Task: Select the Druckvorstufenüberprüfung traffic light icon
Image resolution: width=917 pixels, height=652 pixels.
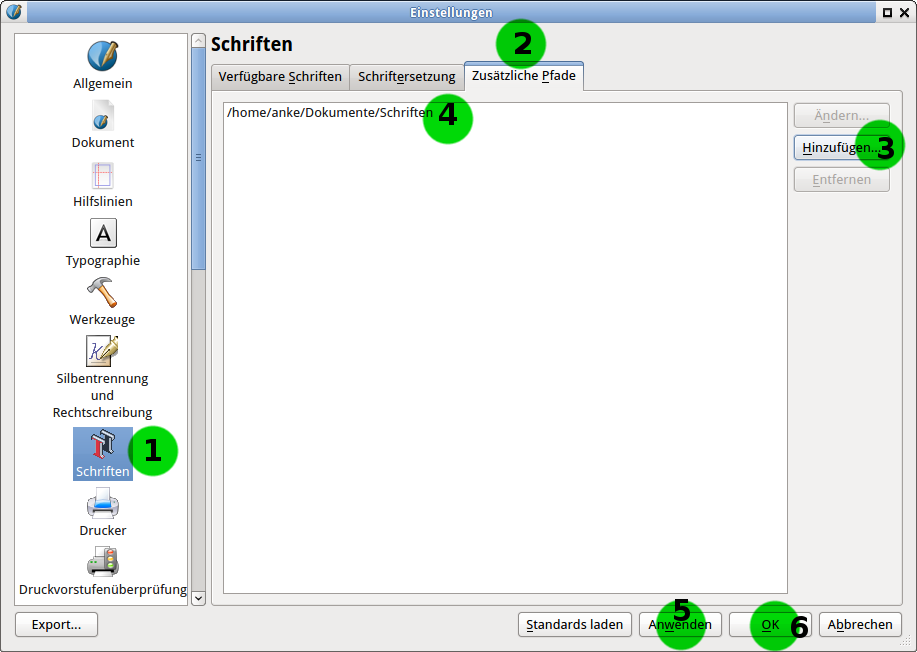Action: tap(102, 562)
